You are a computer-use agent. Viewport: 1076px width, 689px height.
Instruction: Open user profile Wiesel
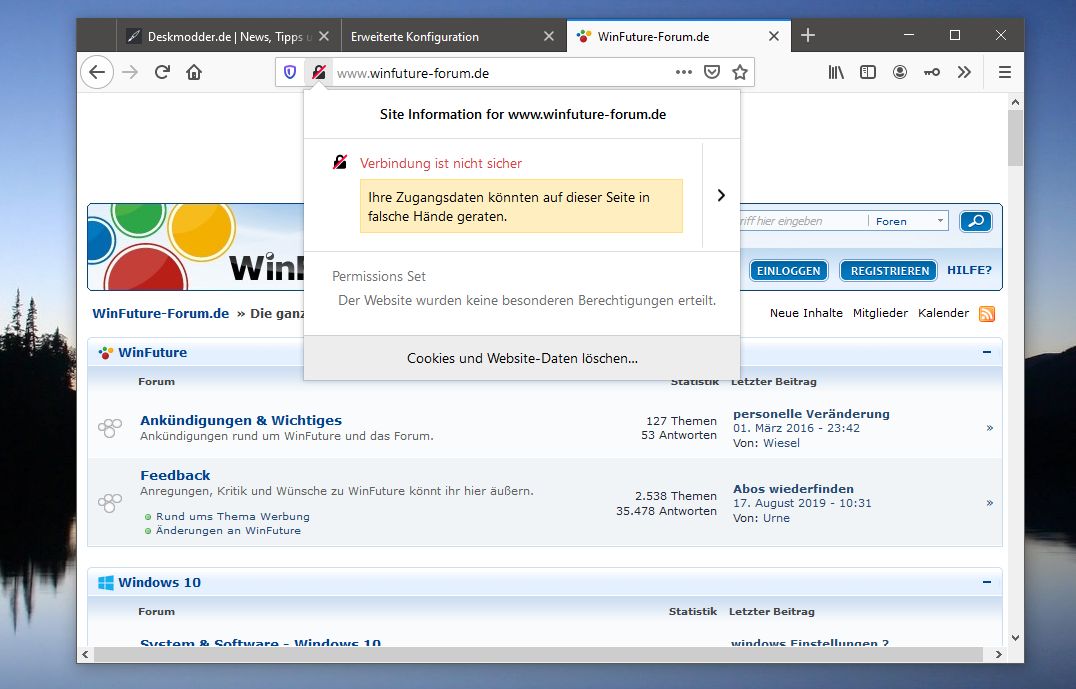coord(781,443)
